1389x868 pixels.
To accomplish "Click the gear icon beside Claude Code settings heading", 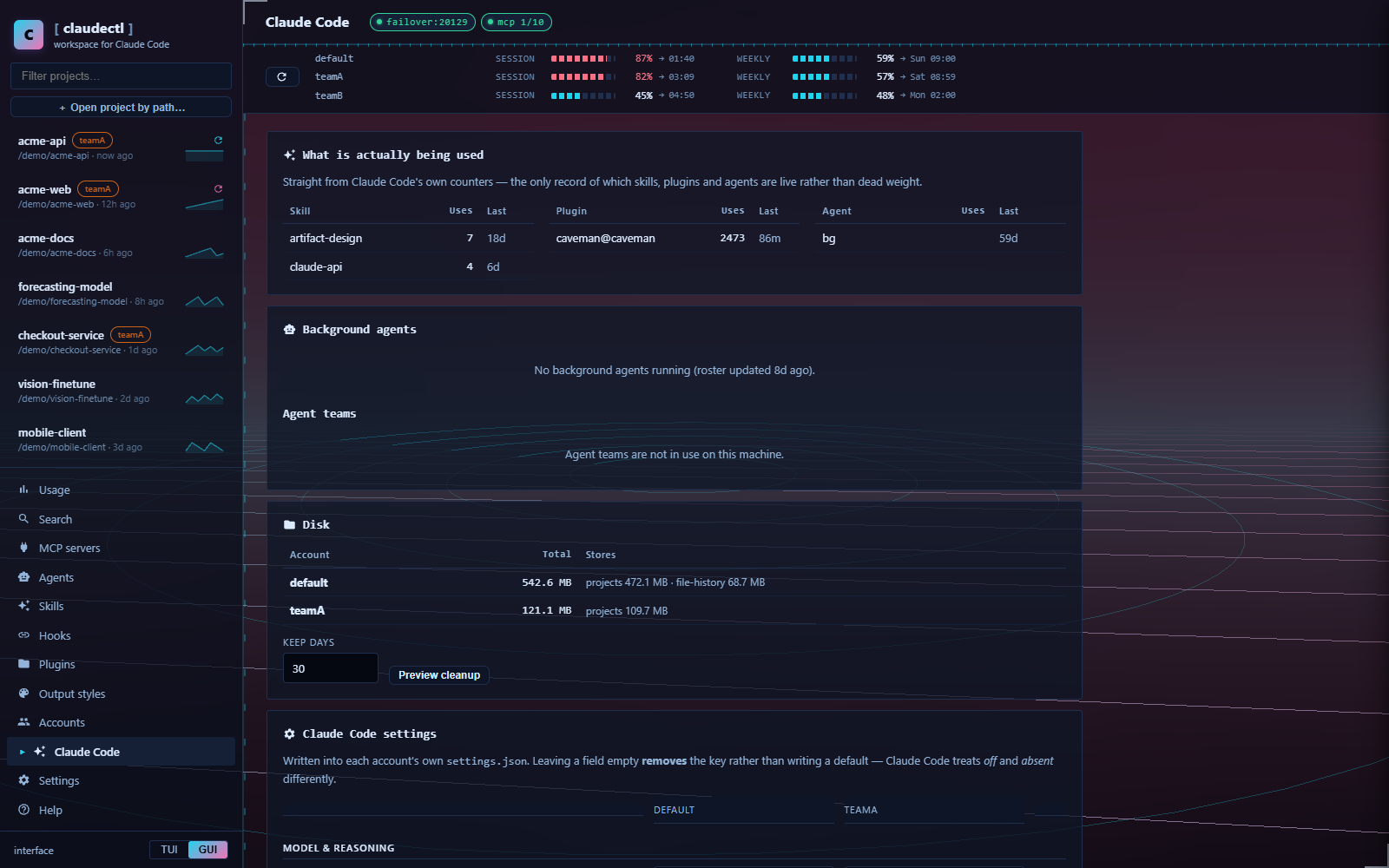I will (x=289, y=734).
